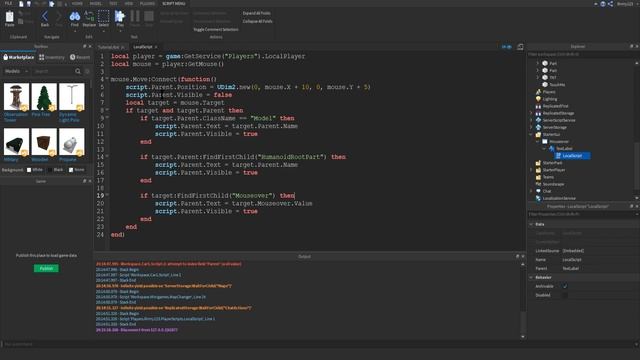Click the ReplicatedStorage icon in Explorer
Image resolution: width=640 pixels, height=360 pixels.
(538, 113)
